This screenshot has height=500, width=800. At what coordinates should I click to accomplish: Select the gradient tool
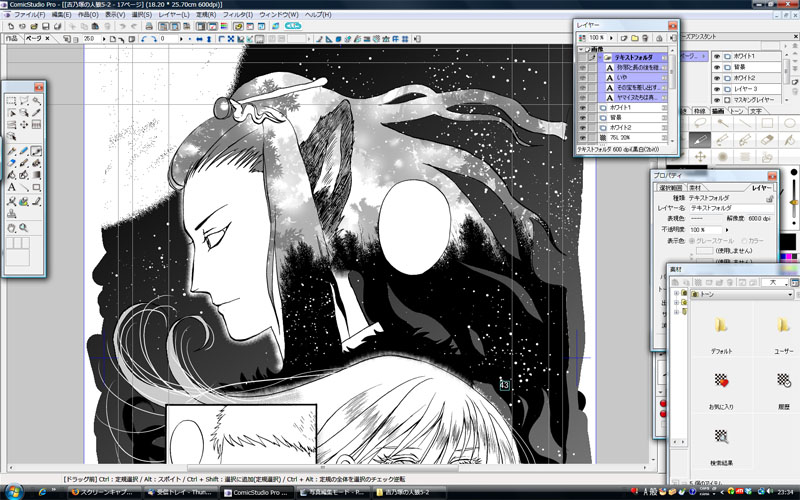(x=36, y=175)
